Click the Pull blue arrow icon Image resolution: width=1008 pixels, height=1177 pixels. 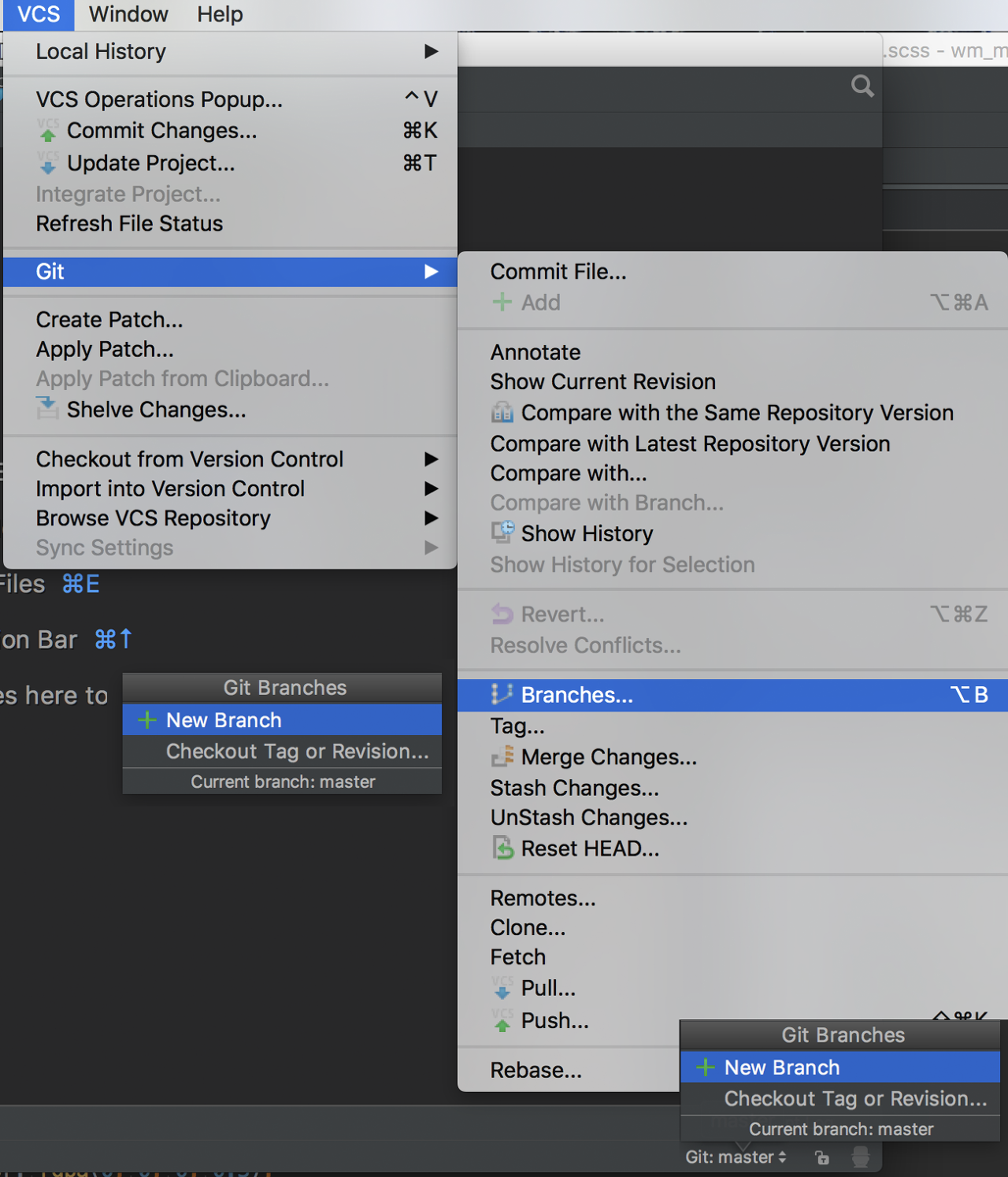(502, 988)
